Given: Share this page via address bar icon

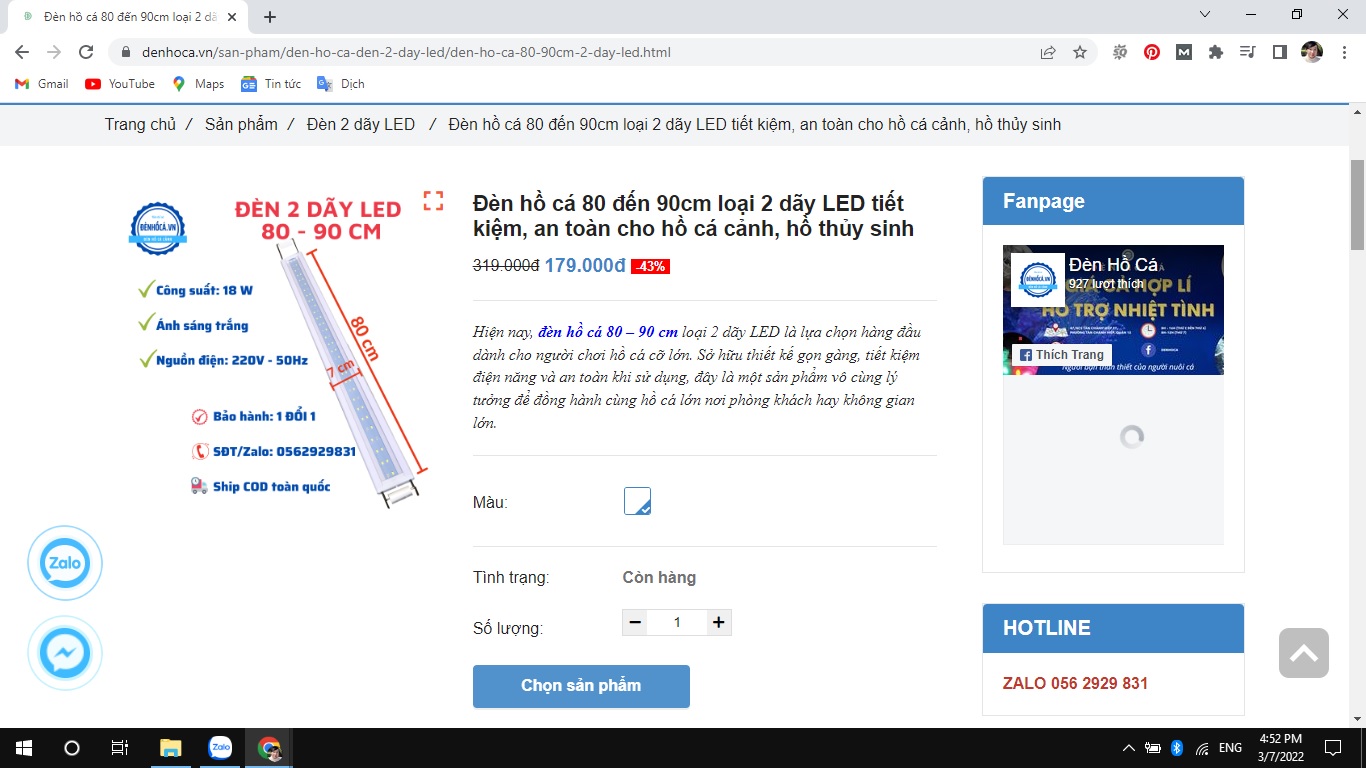Looking at the screenshot, I should [1048, 52].
